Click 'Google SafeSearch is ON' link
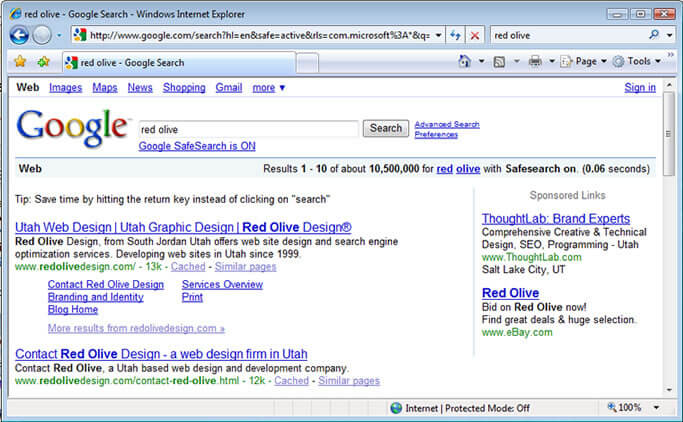 click(196, 146)
